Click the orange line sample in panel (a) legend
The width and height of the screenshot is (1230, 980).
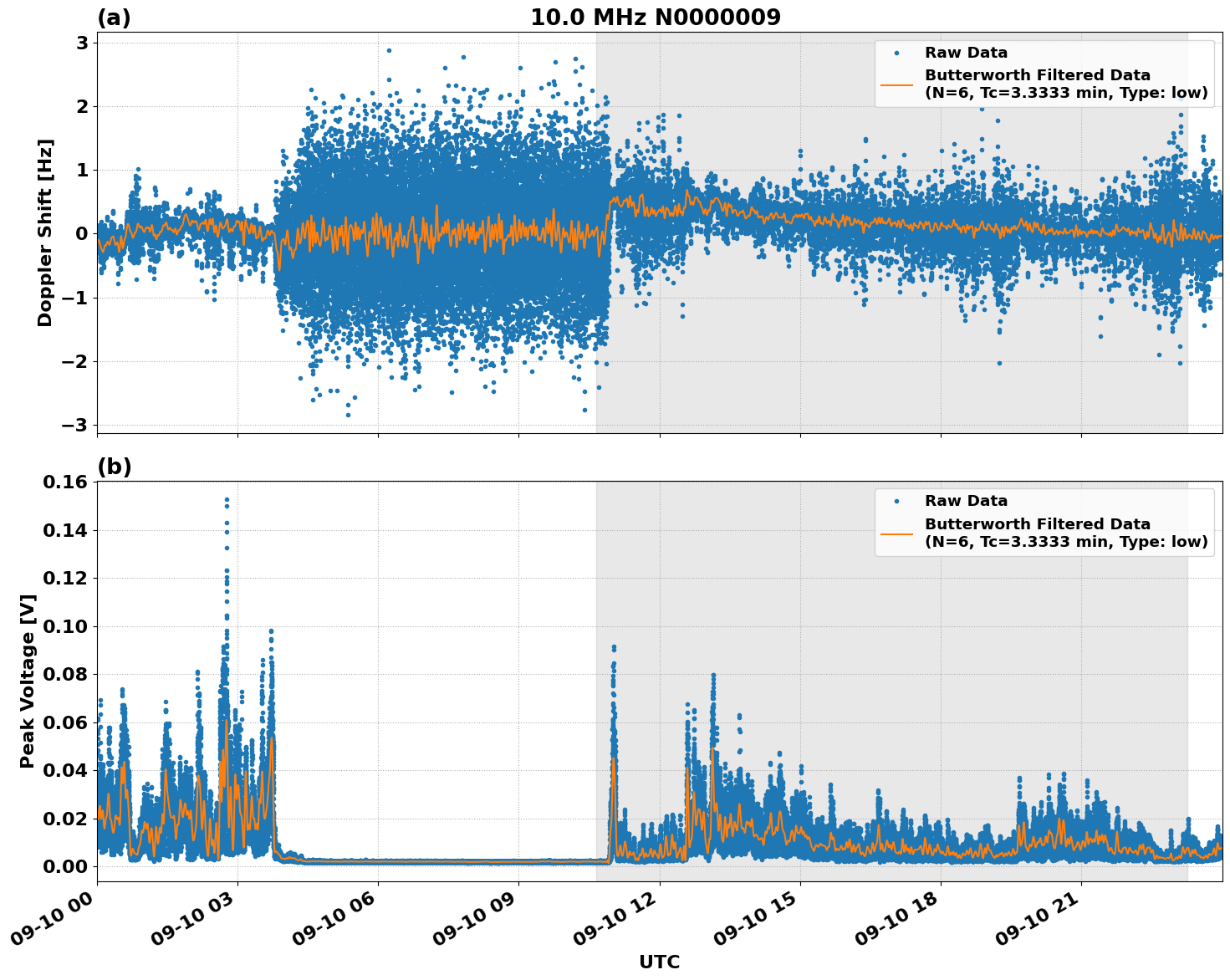point(899,85)
